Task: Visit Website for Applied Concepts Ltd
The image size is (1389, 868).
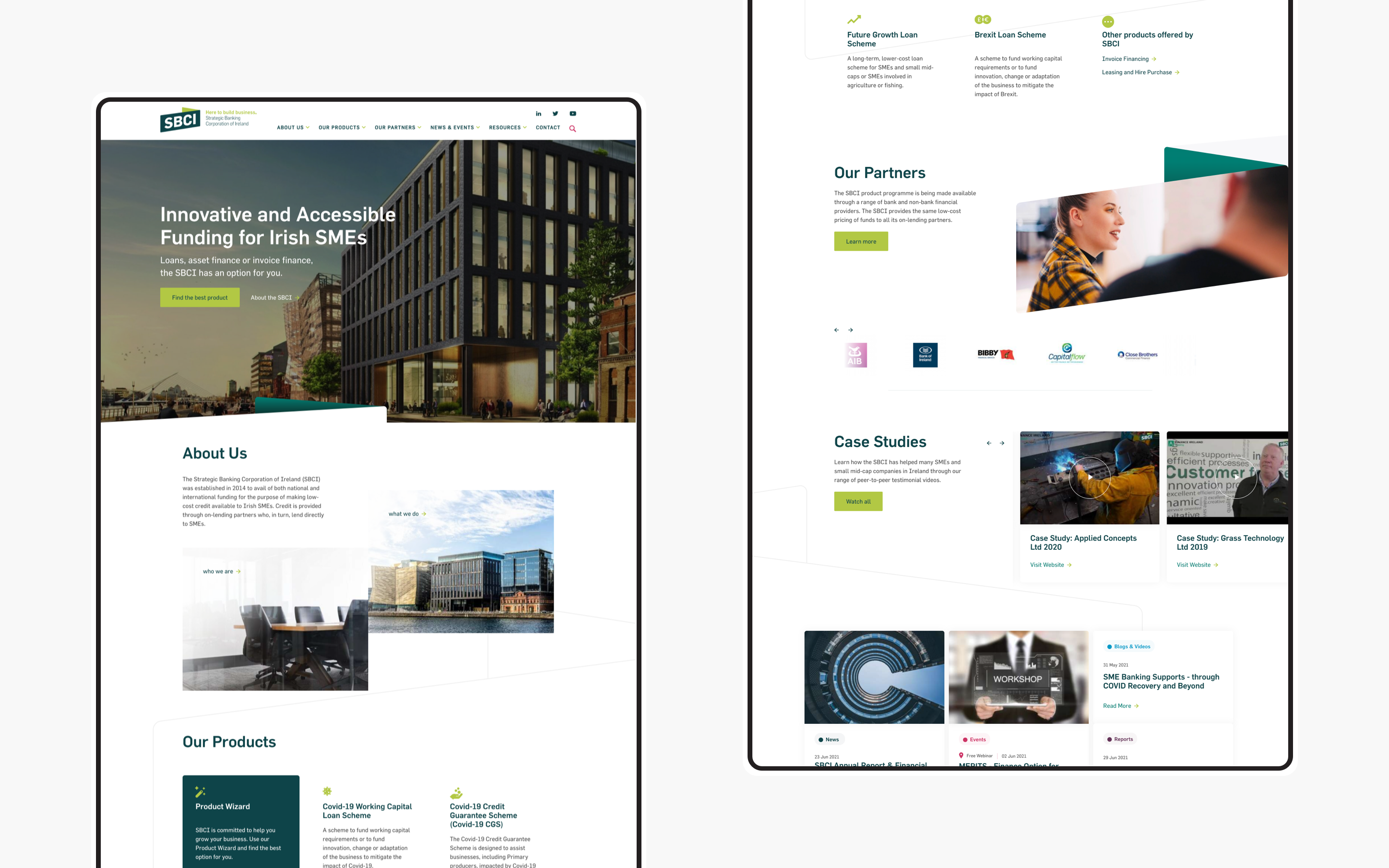Action: [1051, 565]
